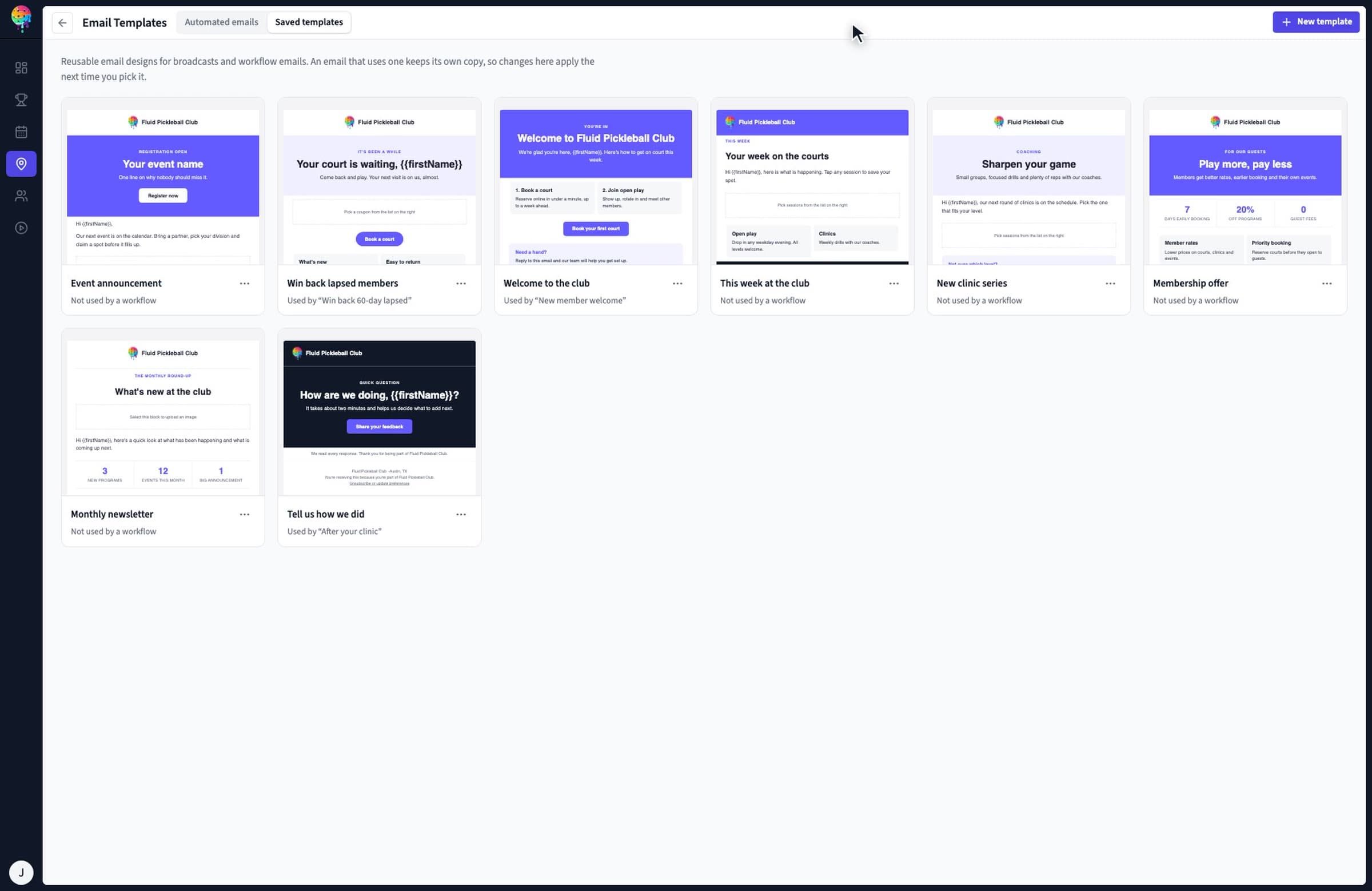The height and width of the screenshot is (891, 1372).
Task: Click 'Used by “New member welcome”' text
Action: pos(564,300)
